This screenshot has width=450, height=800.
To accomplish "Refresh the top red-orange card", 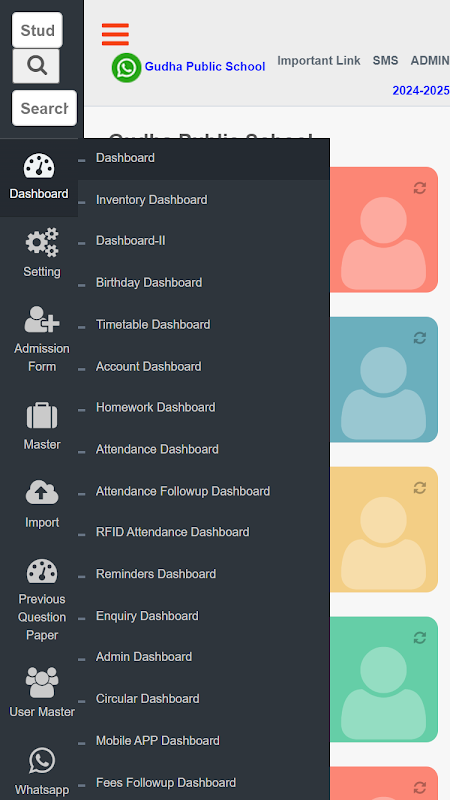I will pyautogui.click(x=419, y=188).
